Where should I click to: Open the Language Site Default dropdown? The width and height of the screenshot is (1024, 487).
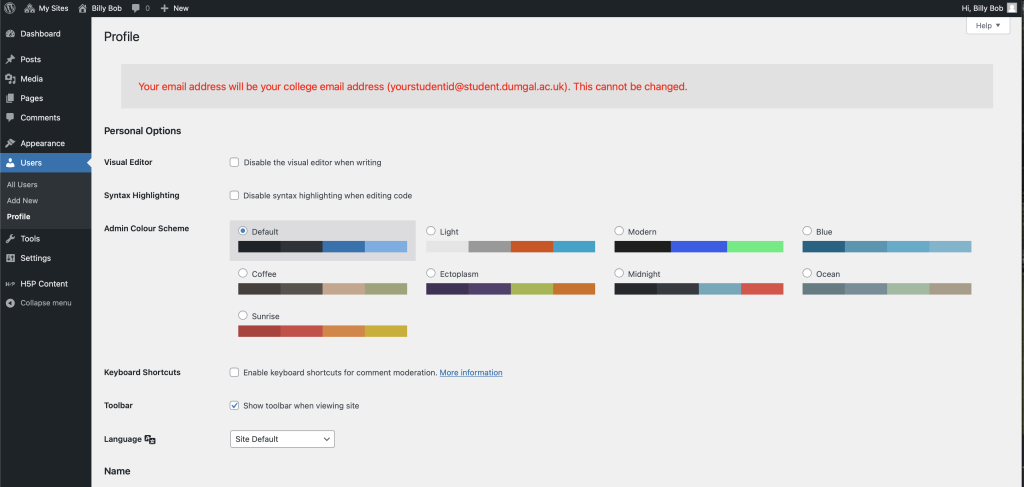coord(282,439)
